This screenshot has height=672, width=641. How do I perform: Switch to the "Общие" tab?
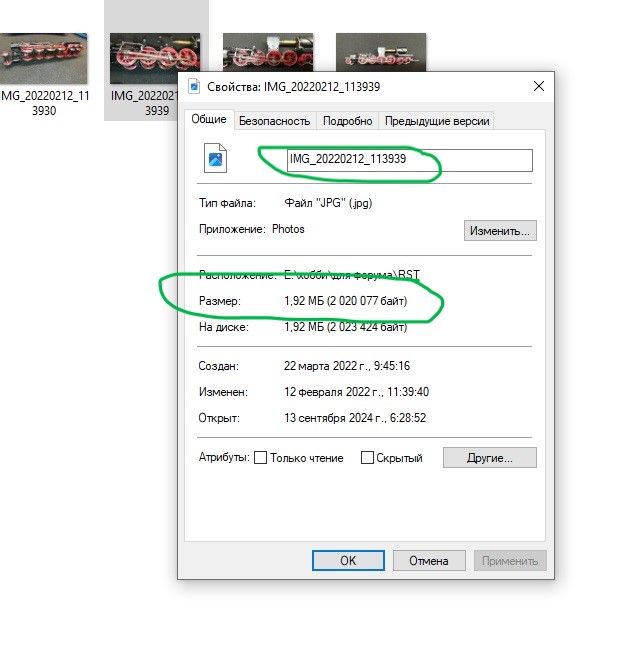tap(208, 121)
